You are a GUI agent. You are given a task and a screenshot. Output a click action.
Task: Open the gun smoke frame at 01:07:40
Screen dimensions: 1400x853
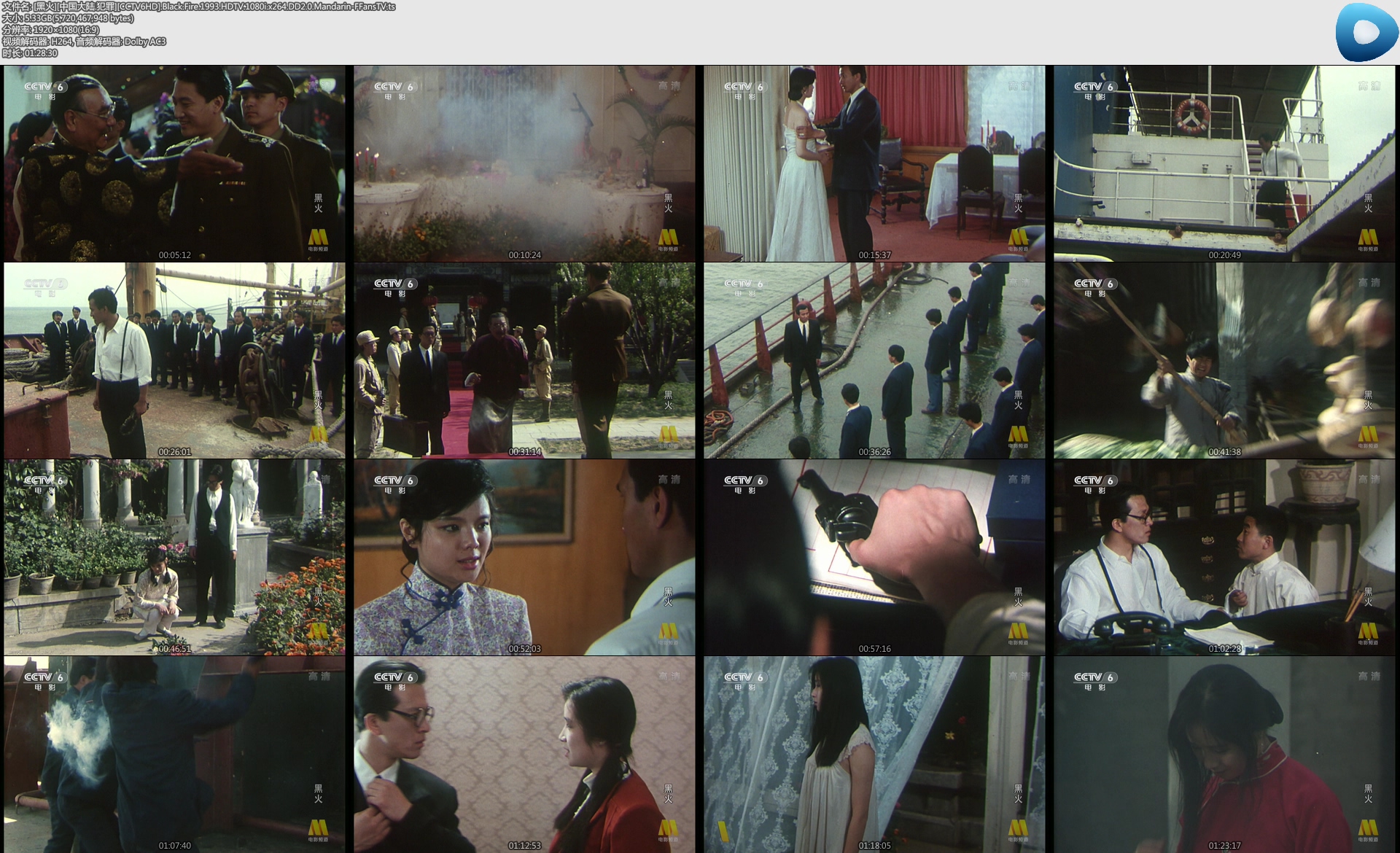pos(174,754)
